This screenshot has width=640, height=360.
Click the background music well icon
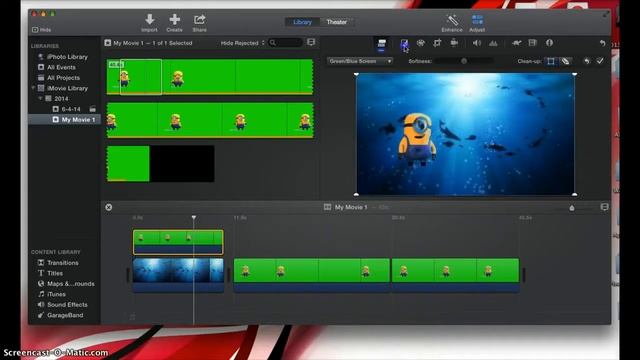(x=132, y=316)
